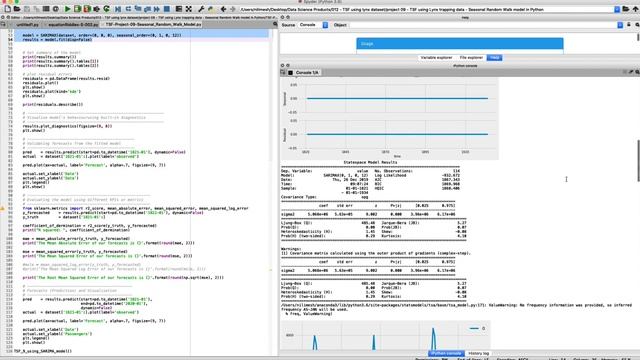Click Re-run last script icon
The height and width of the screenshot is (360, 640).
coord(107,9)
